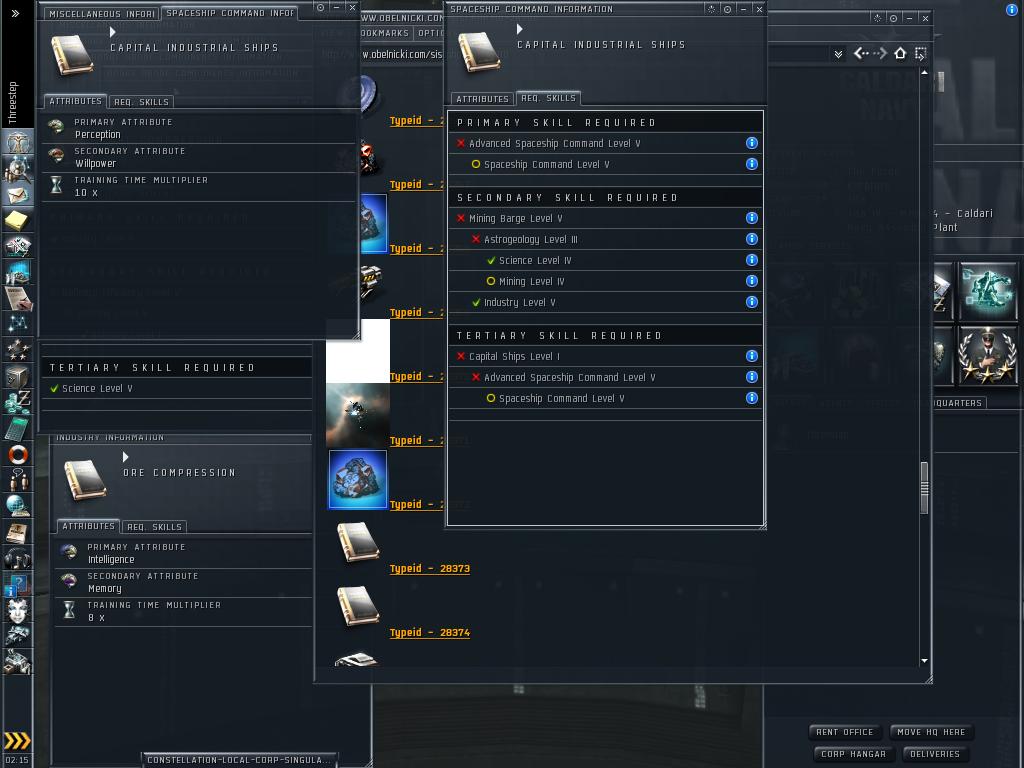
Task: Show info for Mining Level IV
Action: [x=752, y=281]
